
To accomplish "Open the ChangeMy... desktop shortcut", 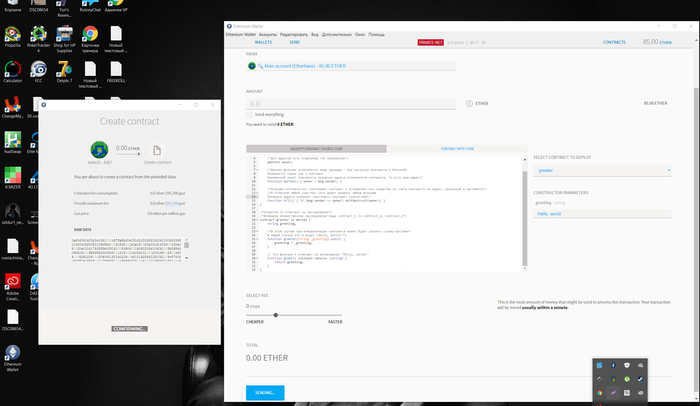I will [x=12, y=108].
